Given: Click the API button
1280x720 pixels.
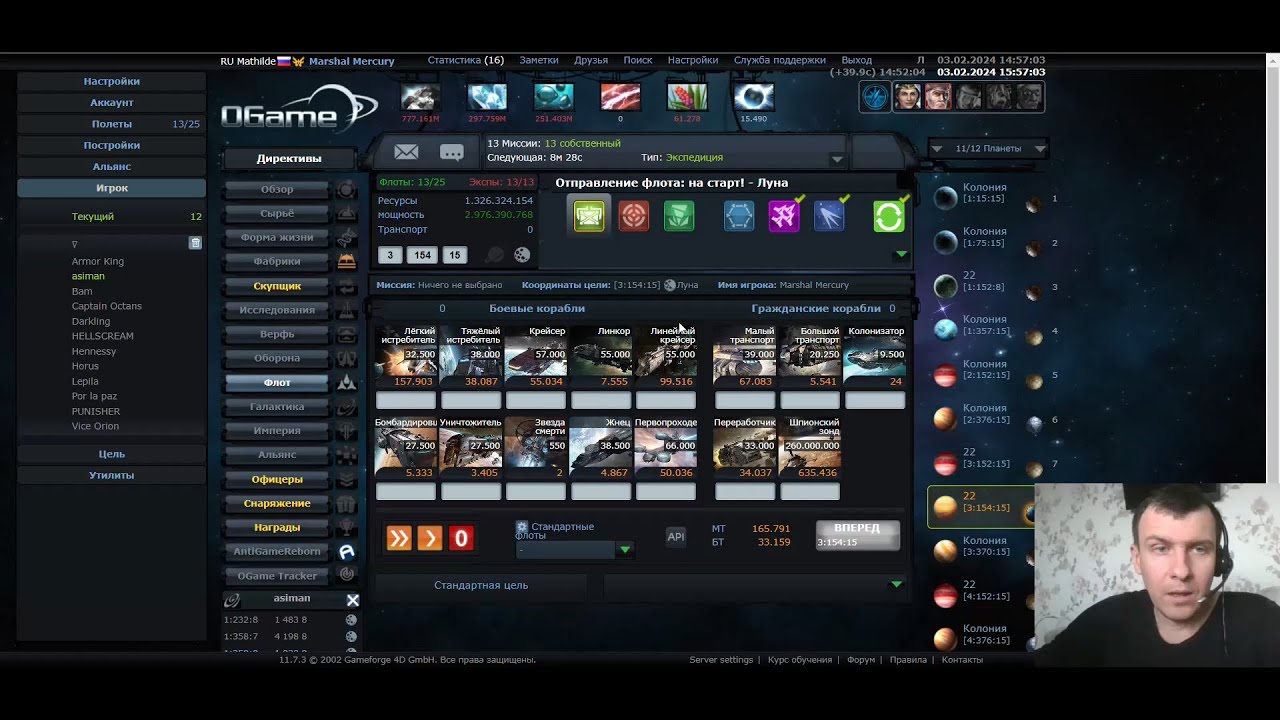Looking at the screenshot, I should [676, 537].
